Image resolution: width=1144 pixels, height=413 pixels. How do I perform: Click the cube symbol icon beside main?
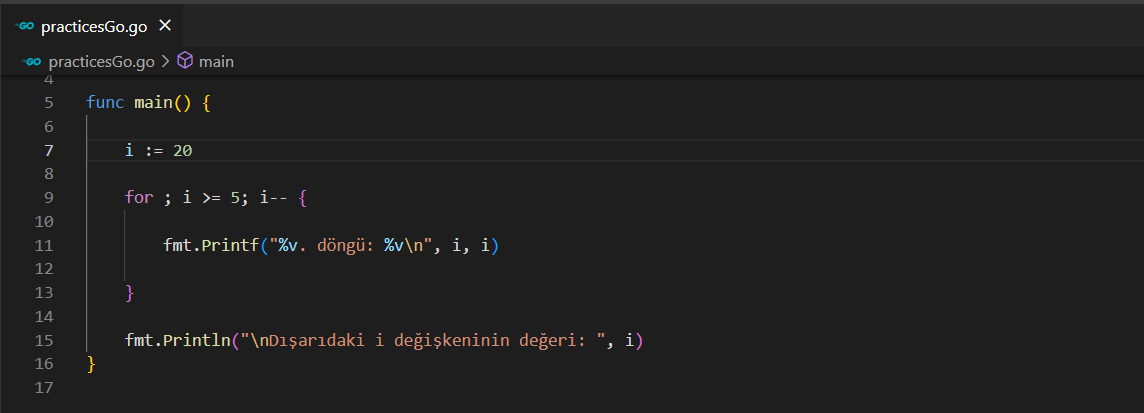pyautogui.click(x=185, y=62)
